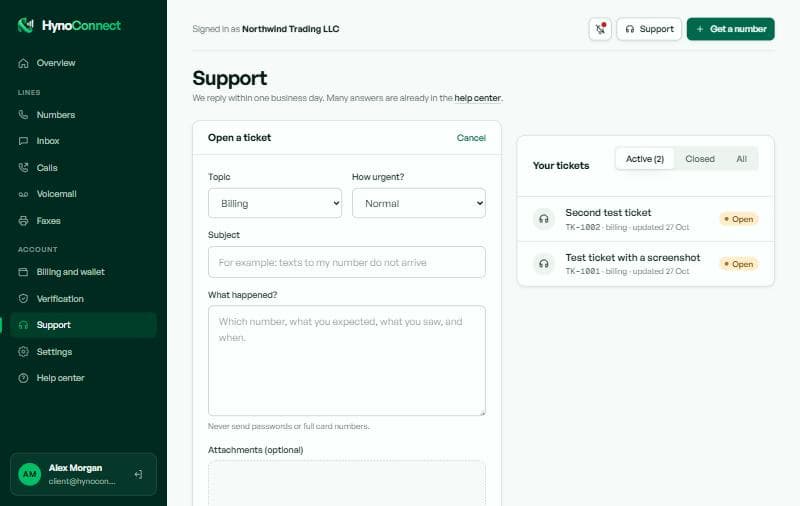This screenshot has height=506, width=800.
Task: Click headset icon of Second test ticket
Action: (544, 219)
